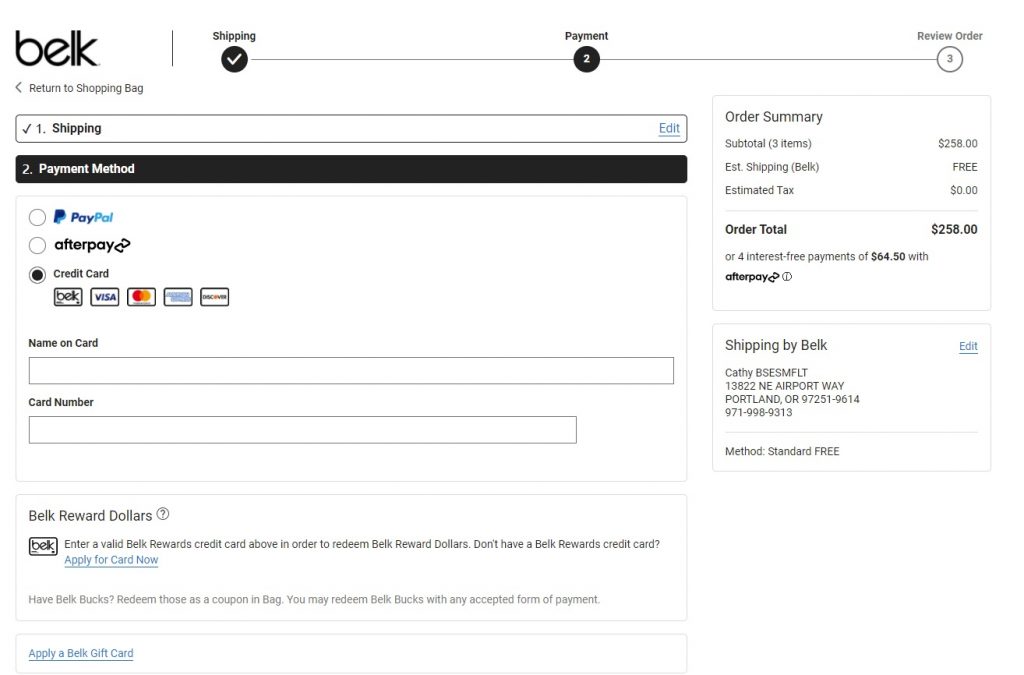This screenshot has height=675, width=1024.
Task: Click the 2. Payment Method section header
Action: pyautogui.click(x=350, y=169)
